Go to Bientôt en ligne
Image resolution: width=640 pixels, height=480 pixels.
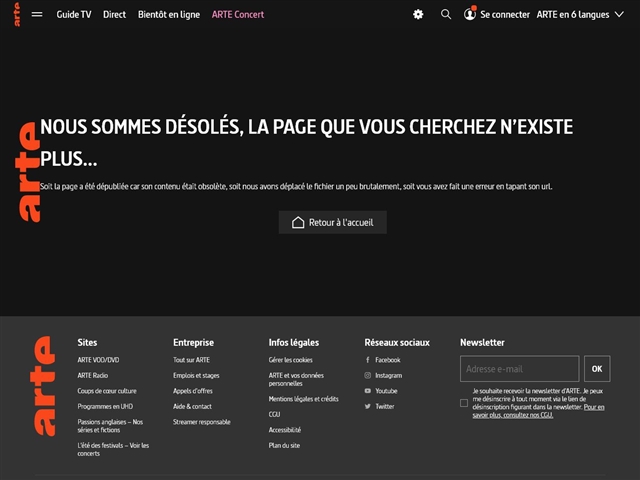[169, 15]
